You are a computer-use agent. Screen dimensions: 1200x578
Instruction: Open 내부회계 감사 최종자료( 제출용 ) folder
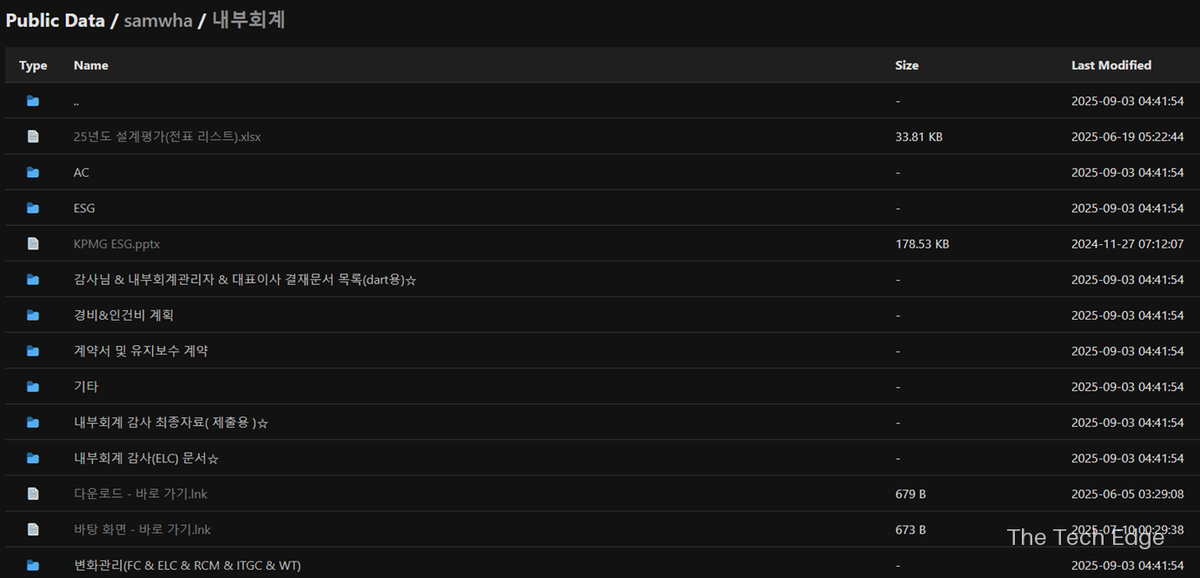pos(171,423)
